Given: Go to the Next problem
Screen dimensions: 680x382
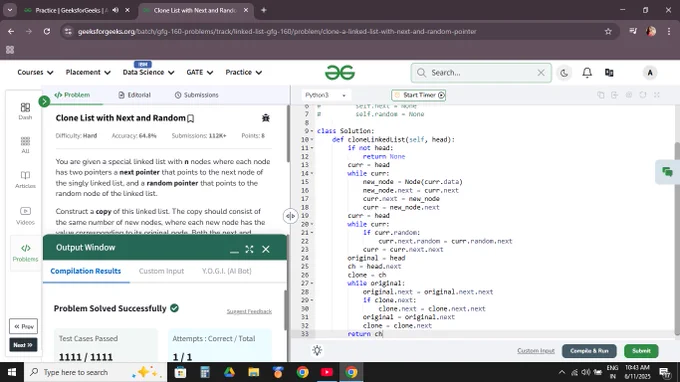Looking at the screenshot, I should (23, 345).
